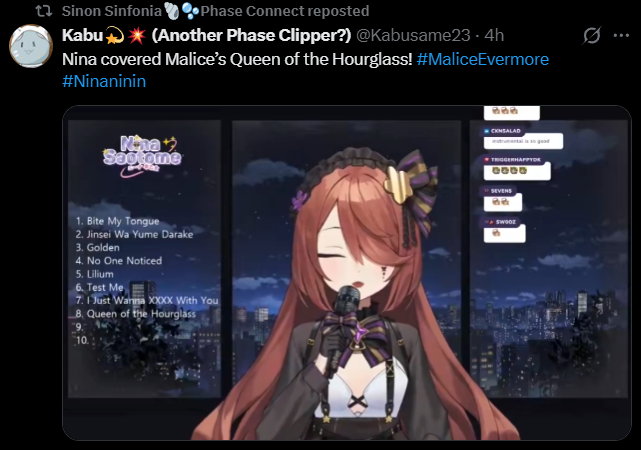Click the TRIGGERHAPPYDK chat username
The image size is (641, 450).
click(x=513, y=159)
